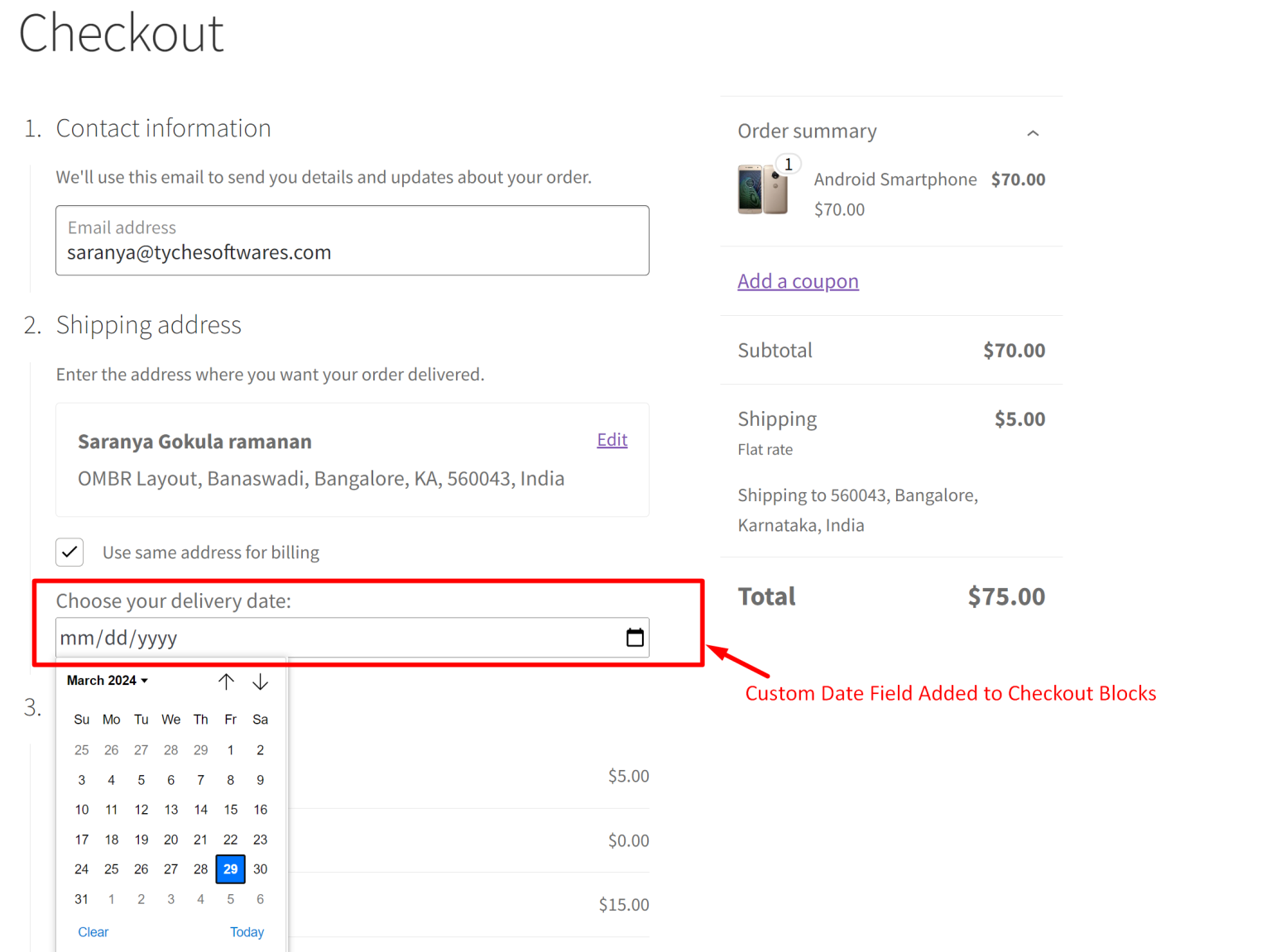This screenshot has width=1271, height=952.
Task: Click the Shipping address section heading
Action: coord(149,324)
